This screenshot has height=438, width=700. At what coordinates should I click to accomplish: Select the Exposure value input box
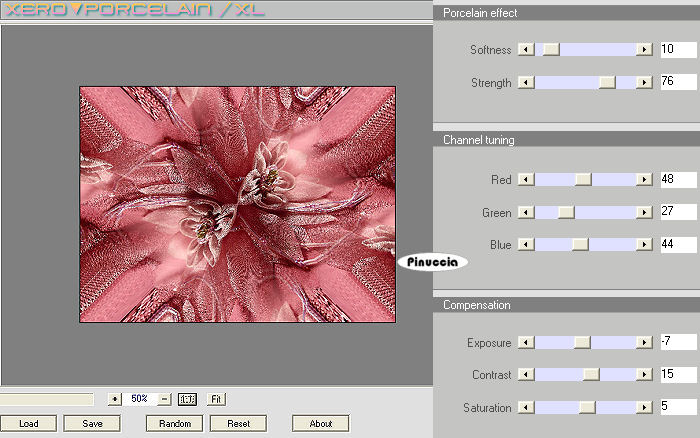676,343
